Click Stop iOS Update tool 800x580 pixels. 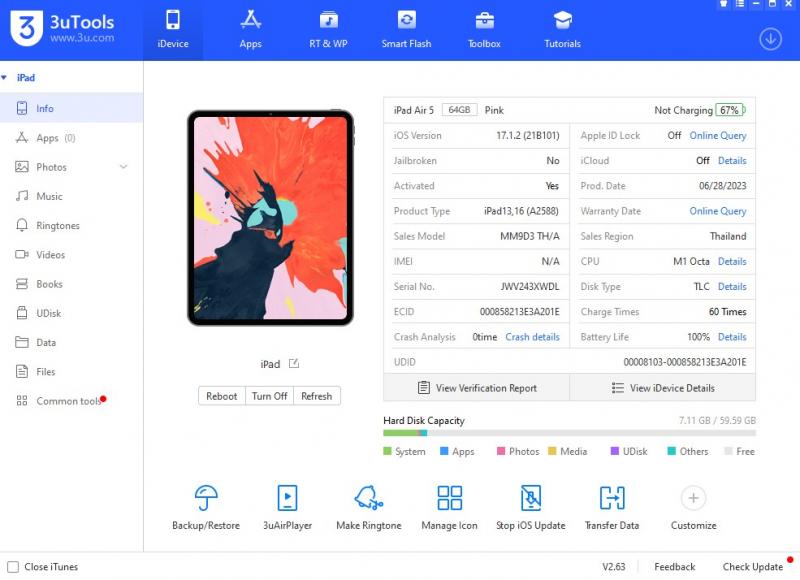[x=531, y=507]
